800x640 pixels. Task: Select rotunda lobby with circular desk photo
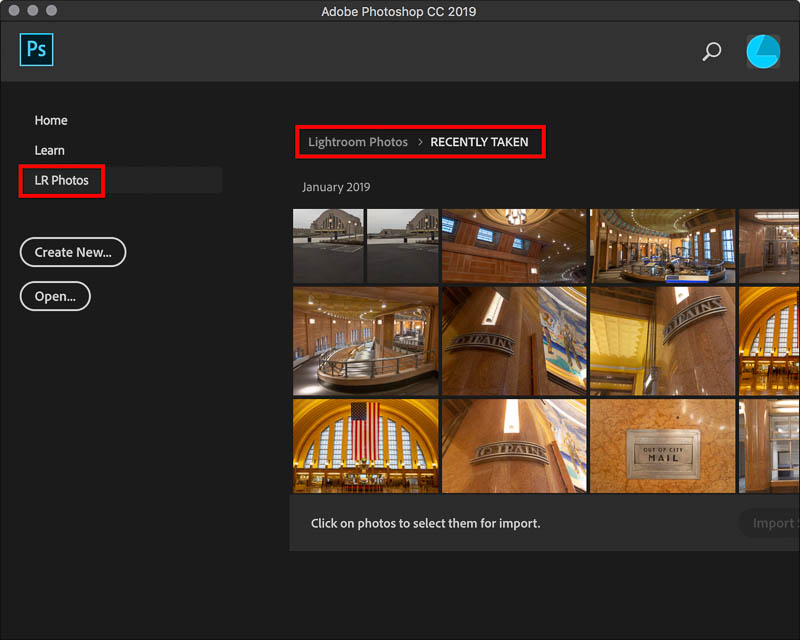pyautogui.click(x=663, y=245)
